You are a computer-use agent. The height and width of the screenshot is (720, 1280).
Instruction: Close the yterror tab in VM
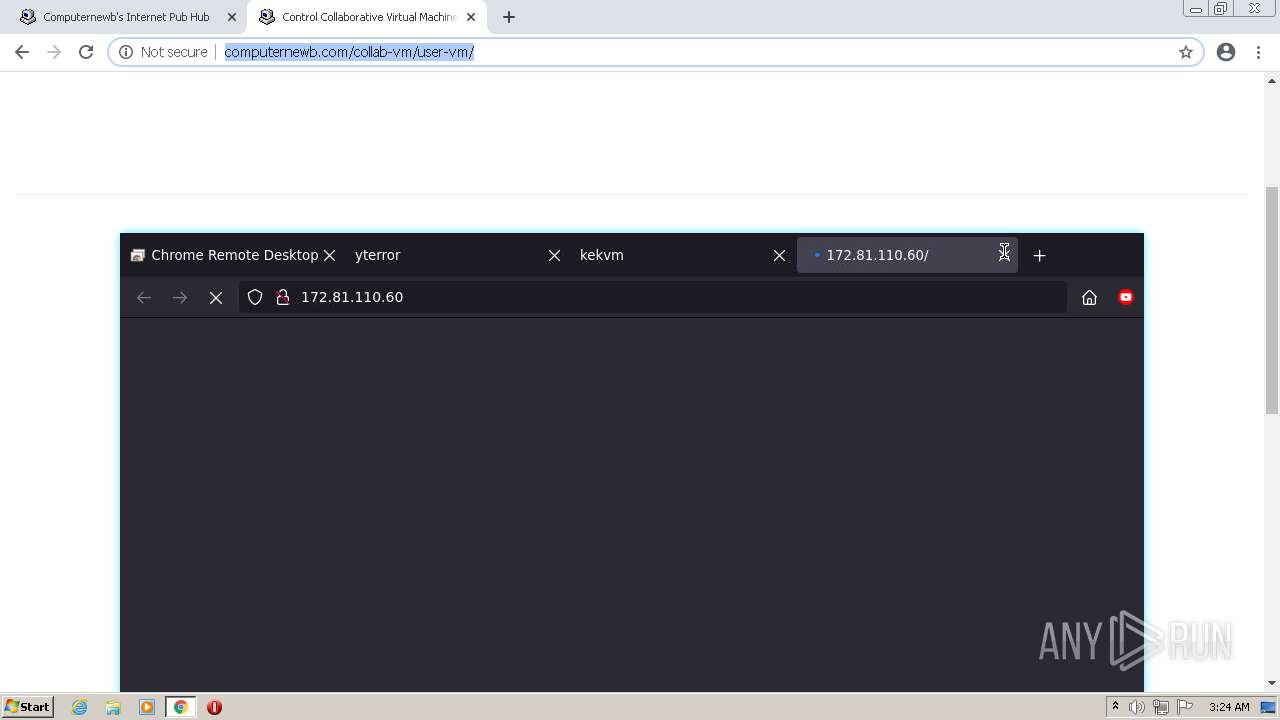pos(554,255)
